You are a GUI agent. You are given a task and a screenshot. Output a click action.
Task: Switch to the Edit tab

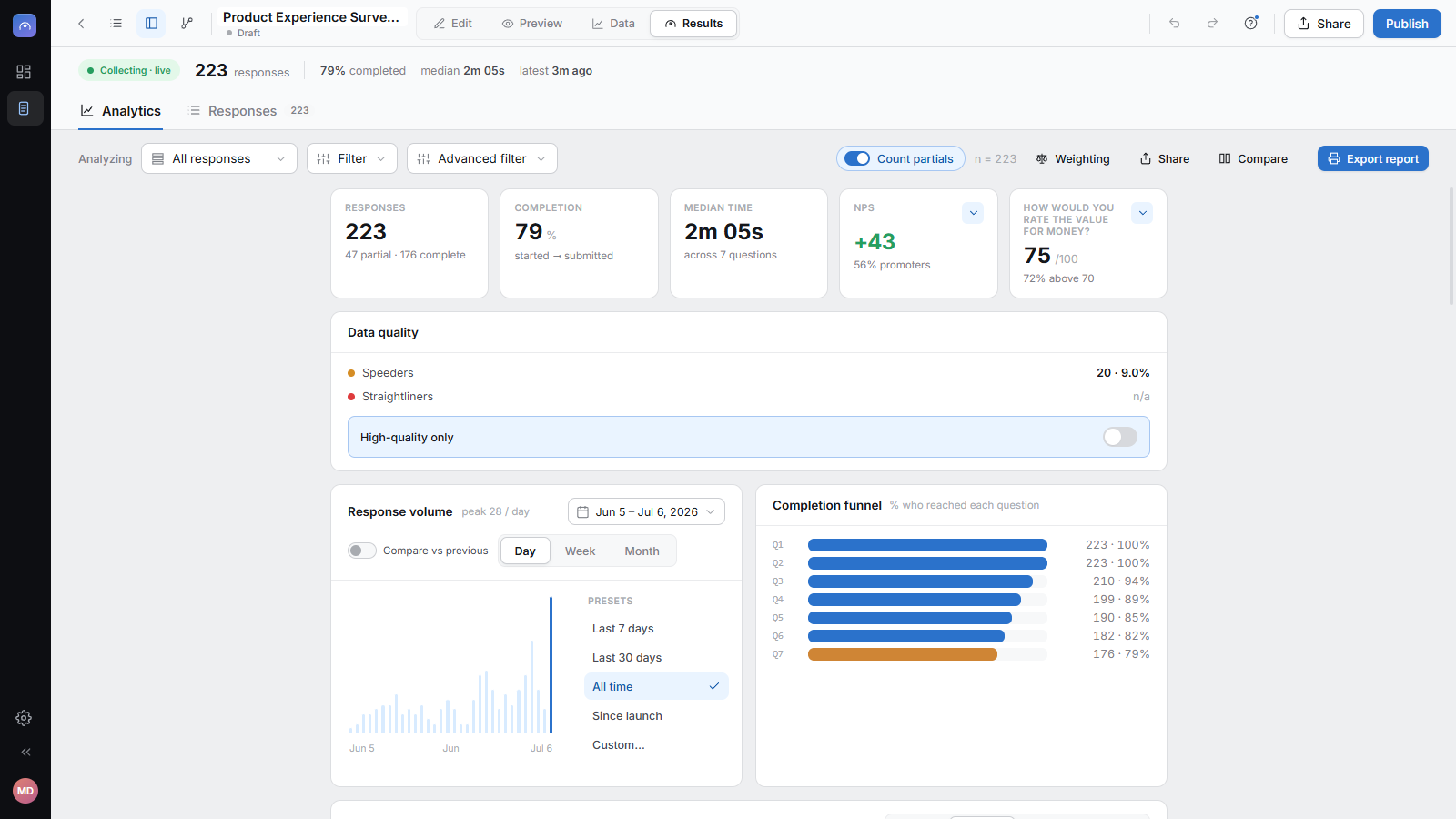pos(453,24)
